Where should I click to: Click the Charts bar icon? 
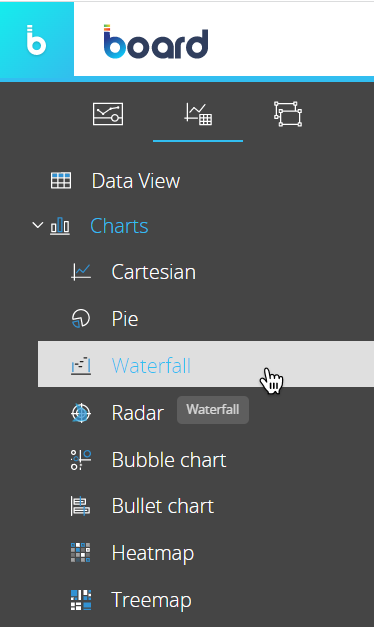60,226
